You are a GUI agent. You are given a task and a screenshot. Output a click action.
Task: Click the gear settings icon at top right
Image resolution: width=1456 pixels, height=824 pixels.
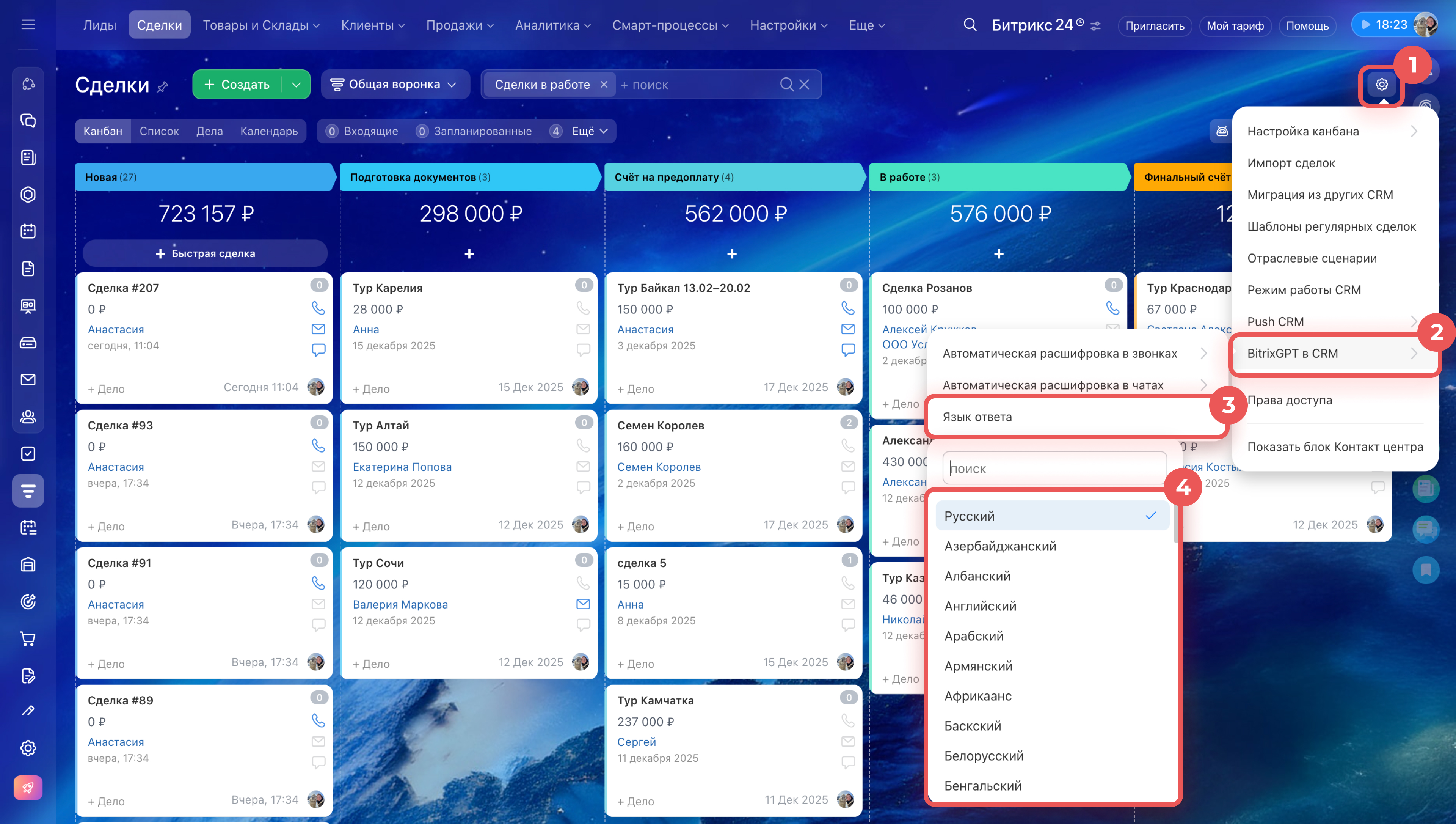(1381, 85)
